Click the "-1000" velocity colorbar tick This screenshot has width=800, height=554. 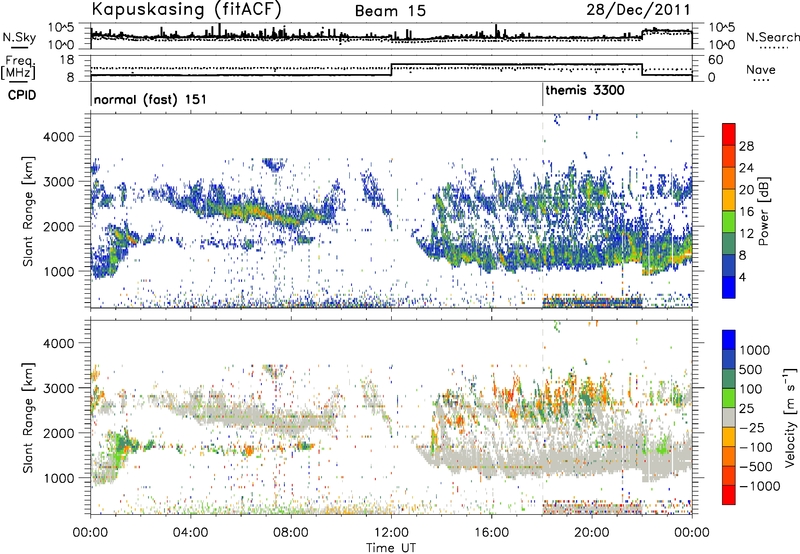point(760,486)
